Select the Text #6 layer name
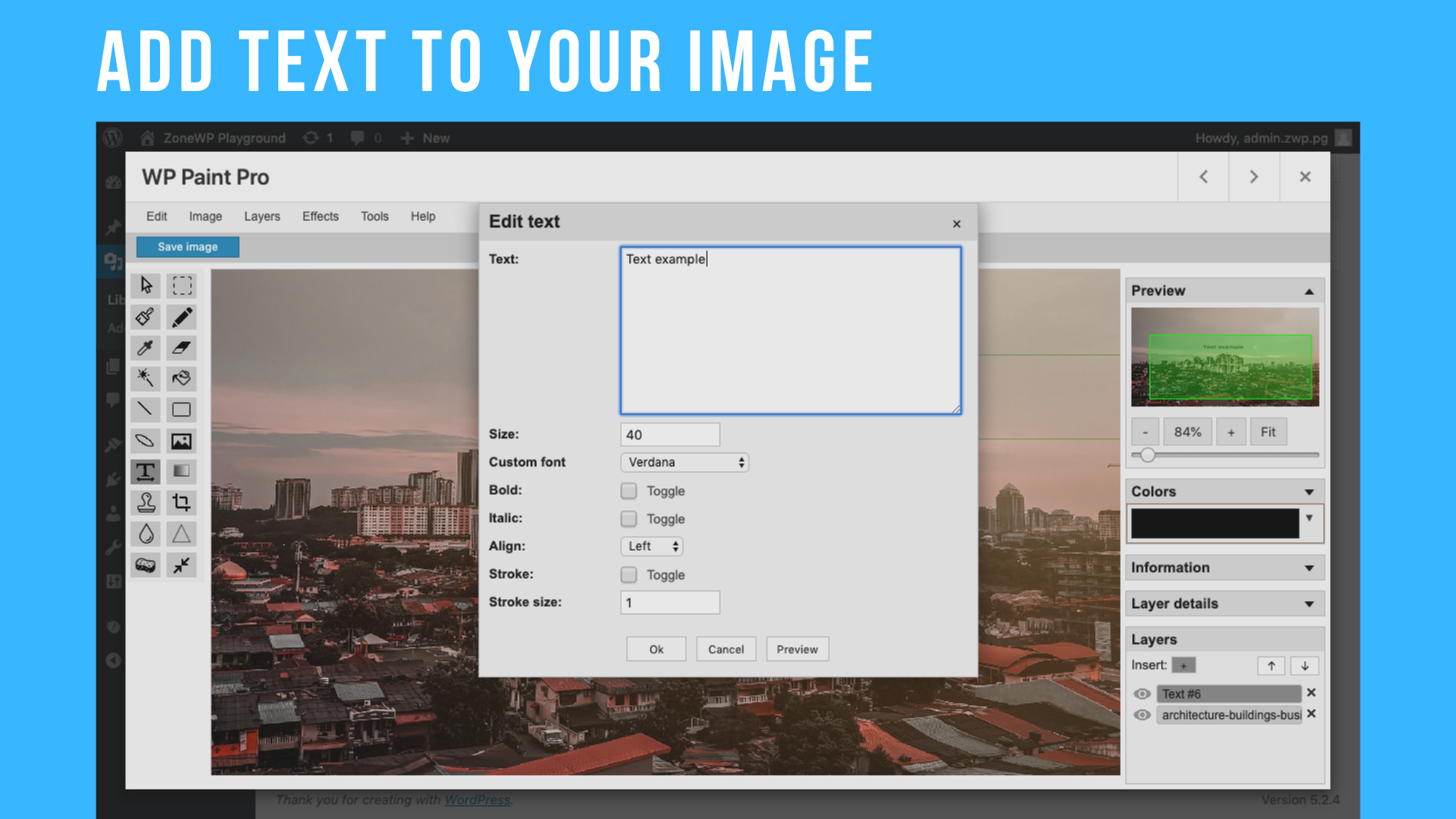 point(1229,694)
